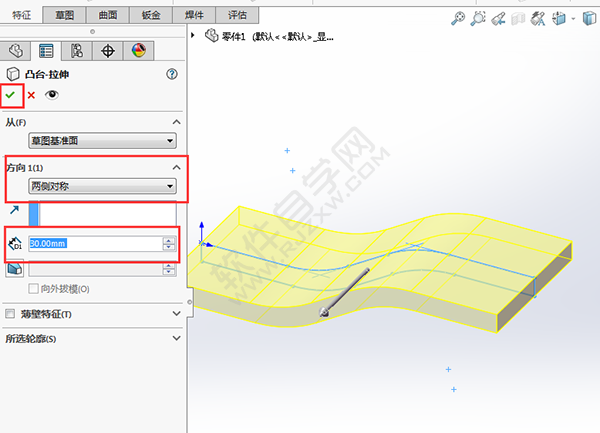Click the Zoom to Fit icon
Screen dimensions: 600x433
[x=458, y=18]
